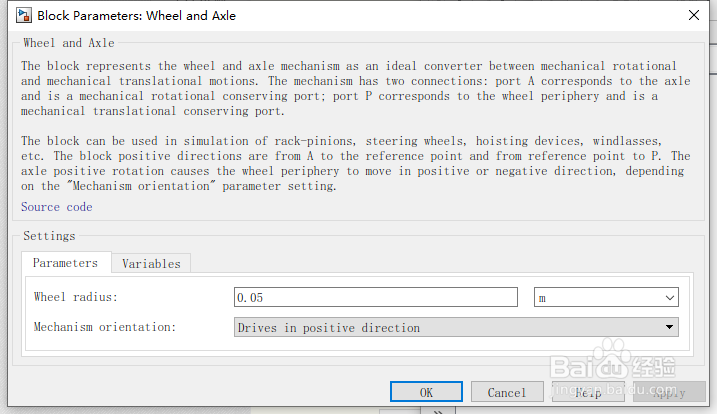Click the Simulink block icon in title bar

tap(20, 16)
